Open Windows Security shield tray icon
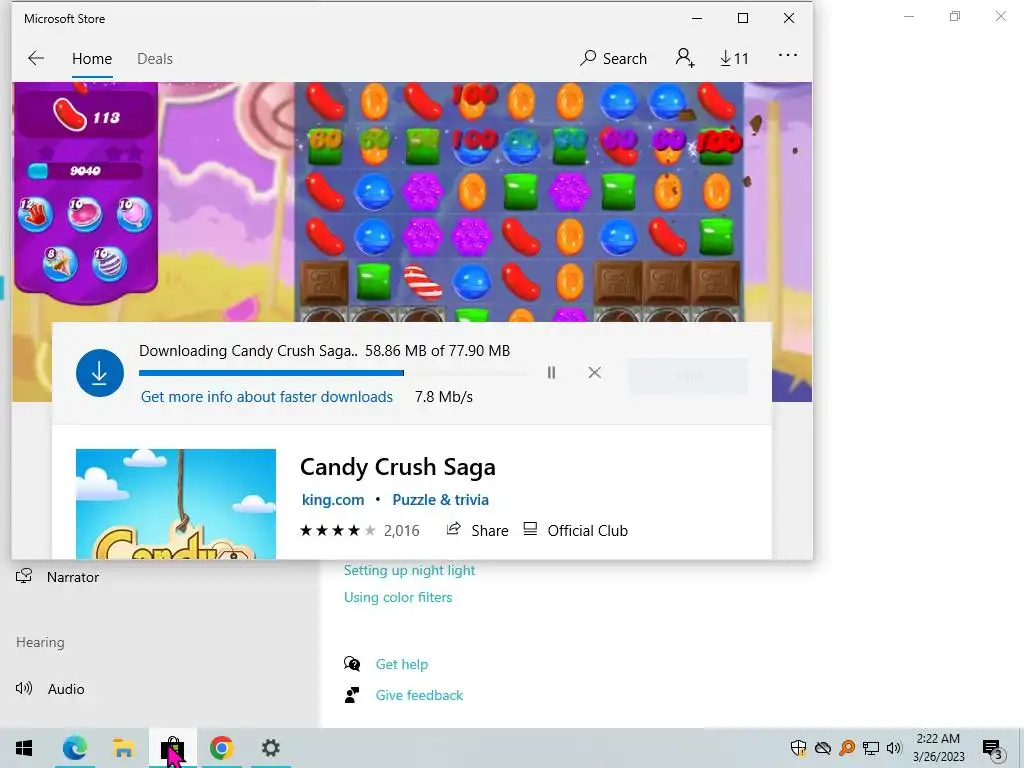The width and height of the screenshot is (1024, 768). (798, 748)
